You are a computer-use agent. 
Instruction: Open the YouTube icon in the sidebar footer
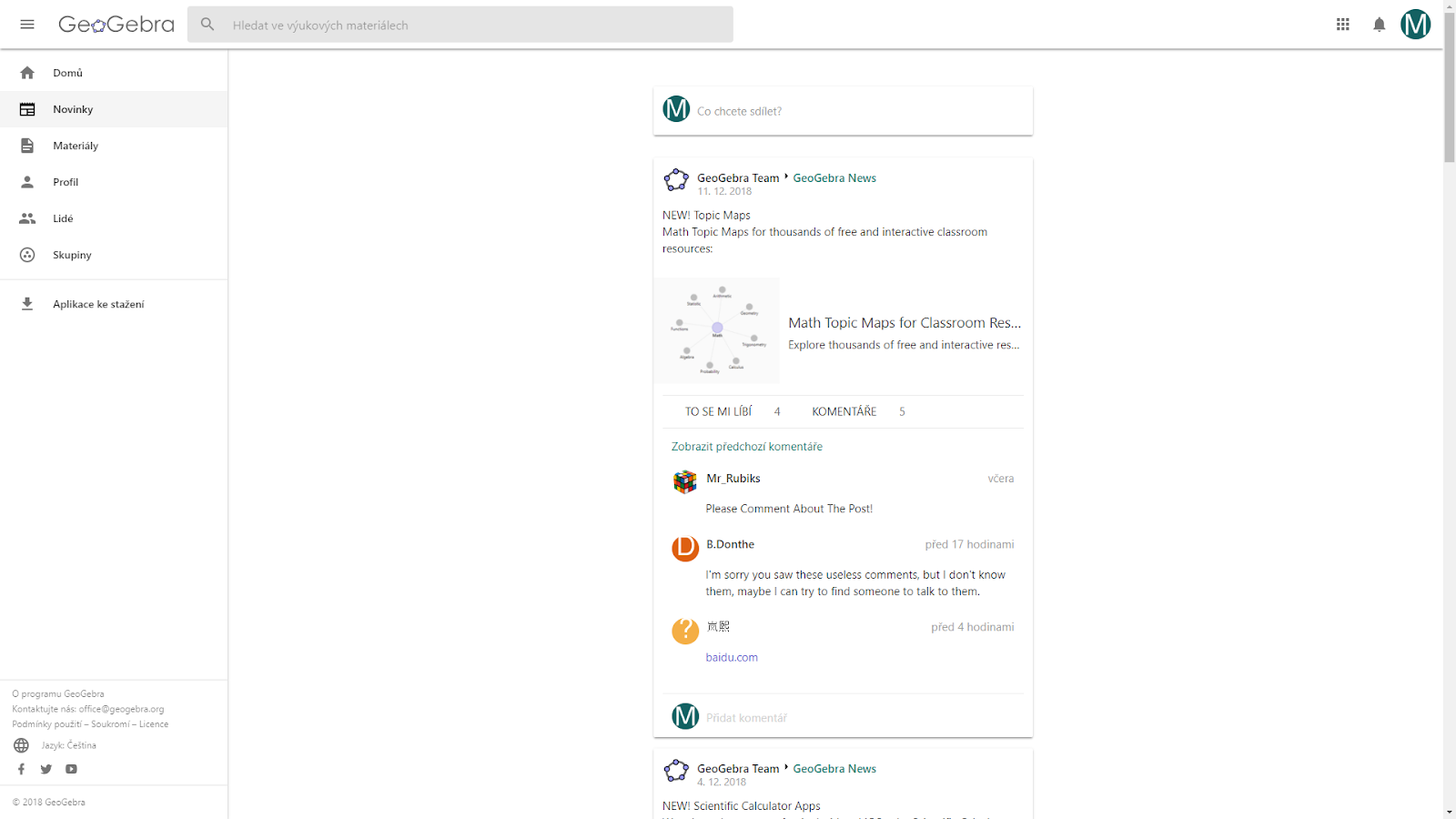click(x=71, y=769)
